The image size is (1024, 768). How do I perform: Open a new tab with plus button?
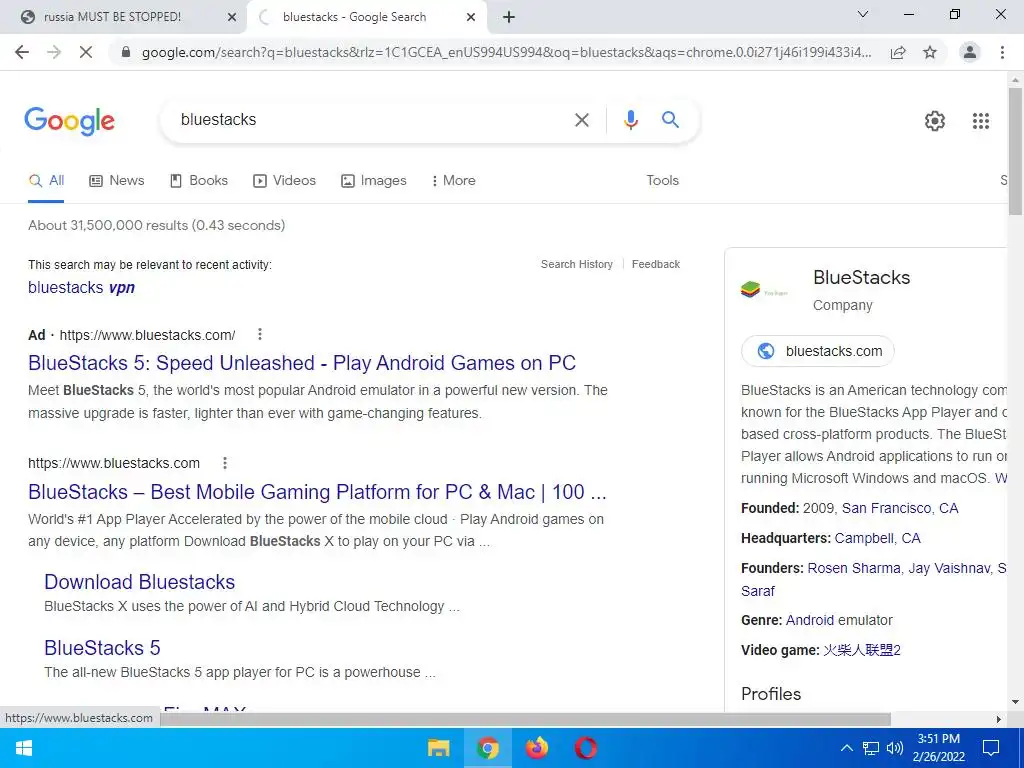[509, 18]
